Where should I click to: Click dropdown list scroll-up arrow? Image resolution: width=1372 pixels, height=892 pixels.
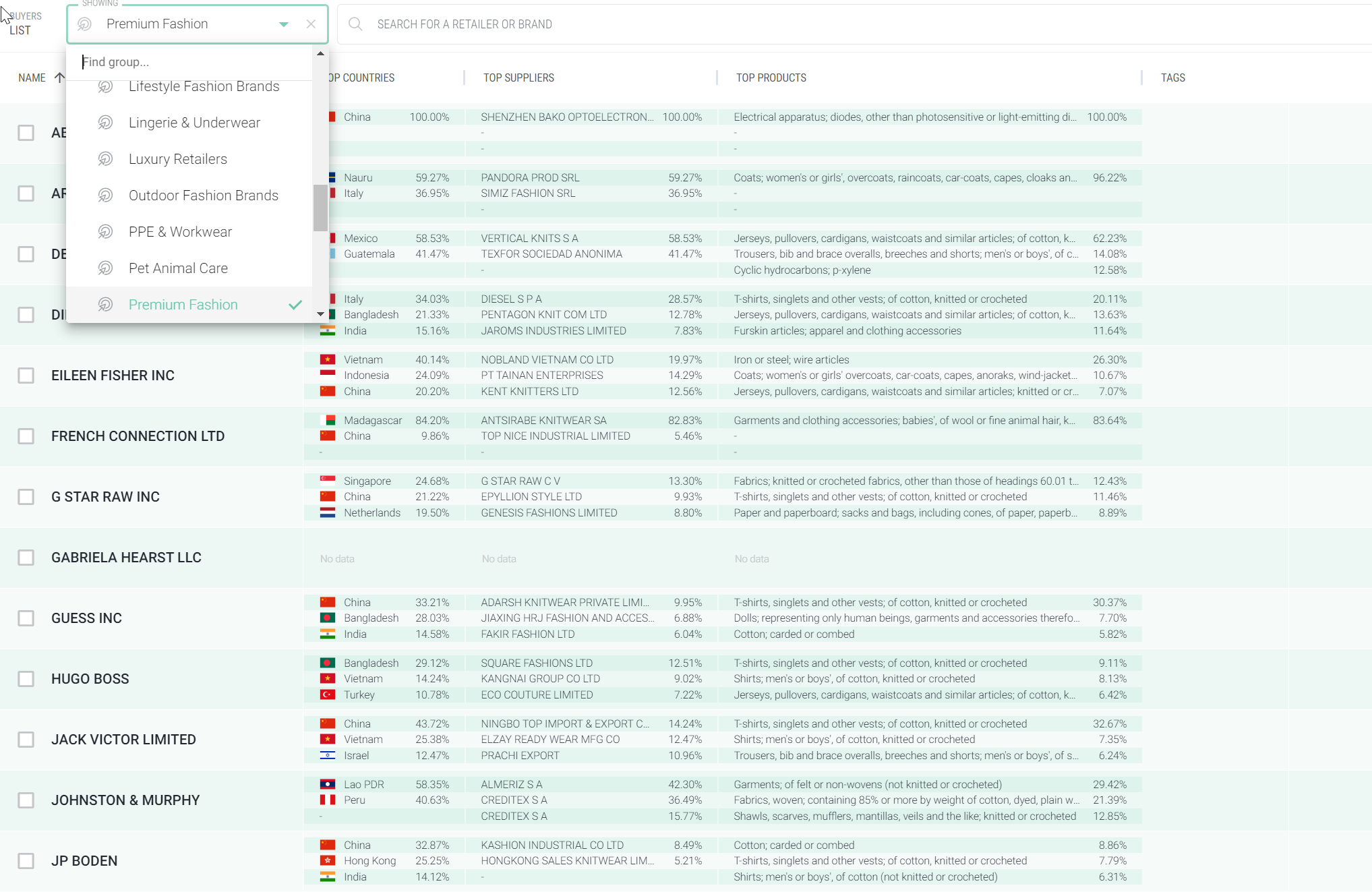pos(320,53)
